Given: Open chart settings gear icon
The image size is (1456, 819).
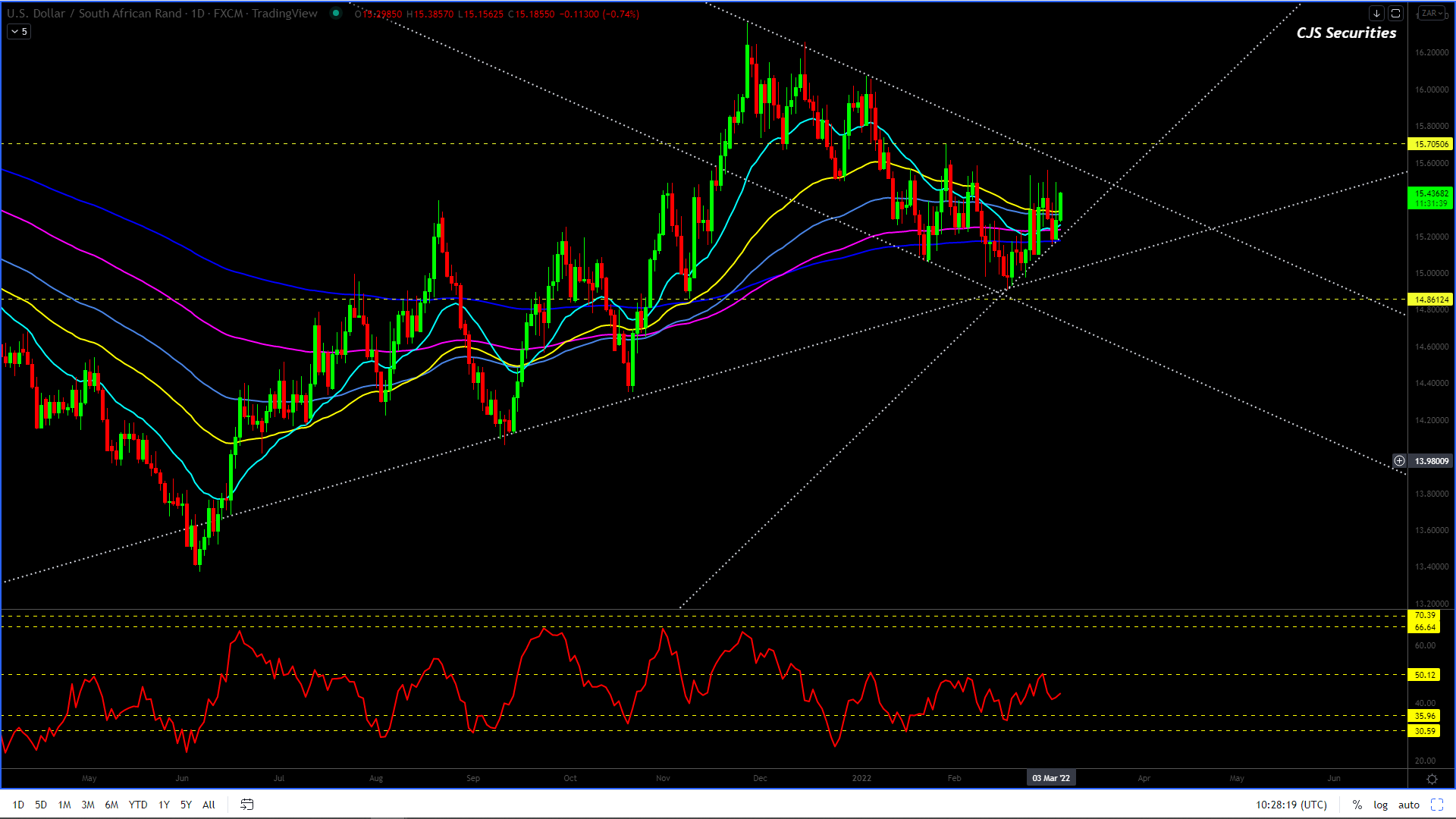Looking at the screenshot, I should (1432, 779).
